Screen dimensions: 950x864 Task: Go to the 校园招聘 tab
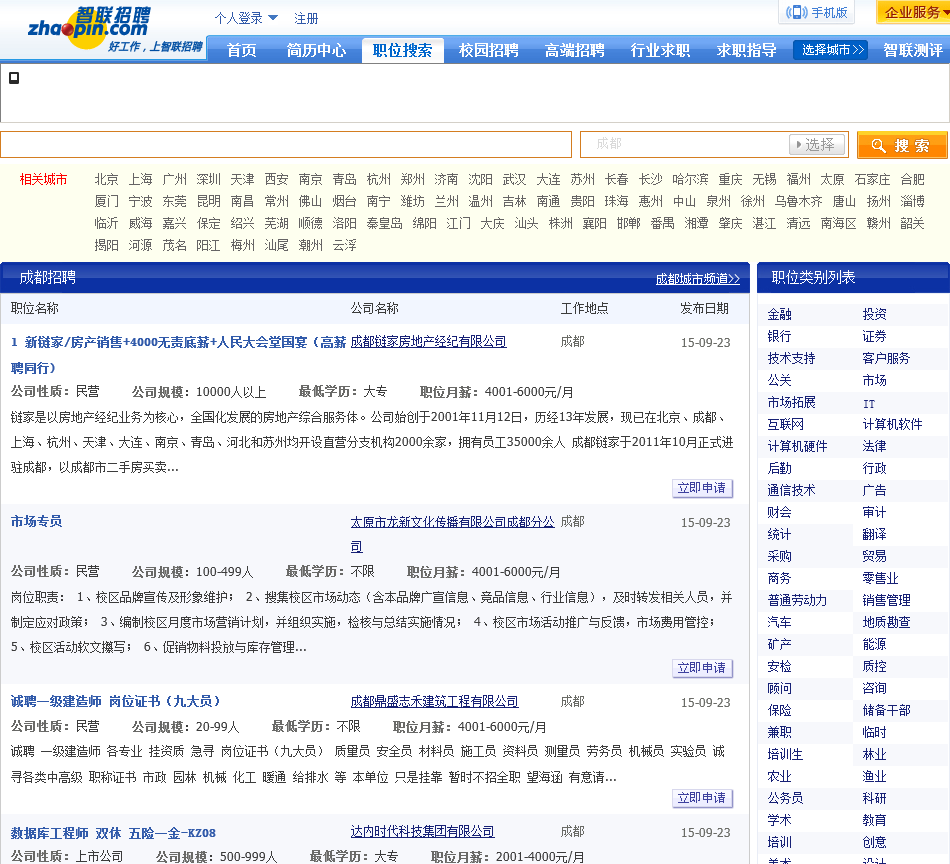[488, 50]
